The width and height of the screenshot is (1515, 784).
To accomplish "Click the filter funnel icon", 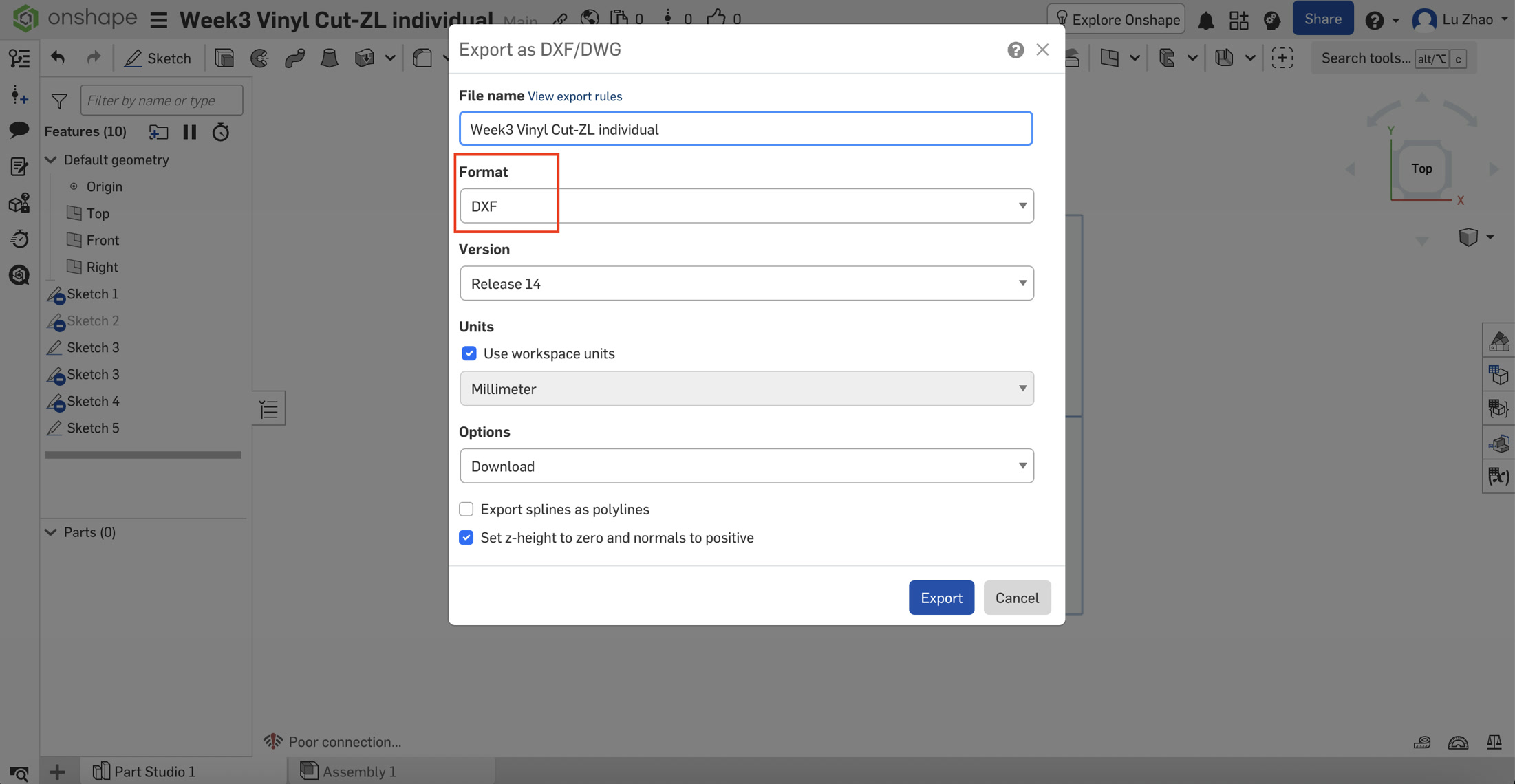I will click(x=59, y=101).
